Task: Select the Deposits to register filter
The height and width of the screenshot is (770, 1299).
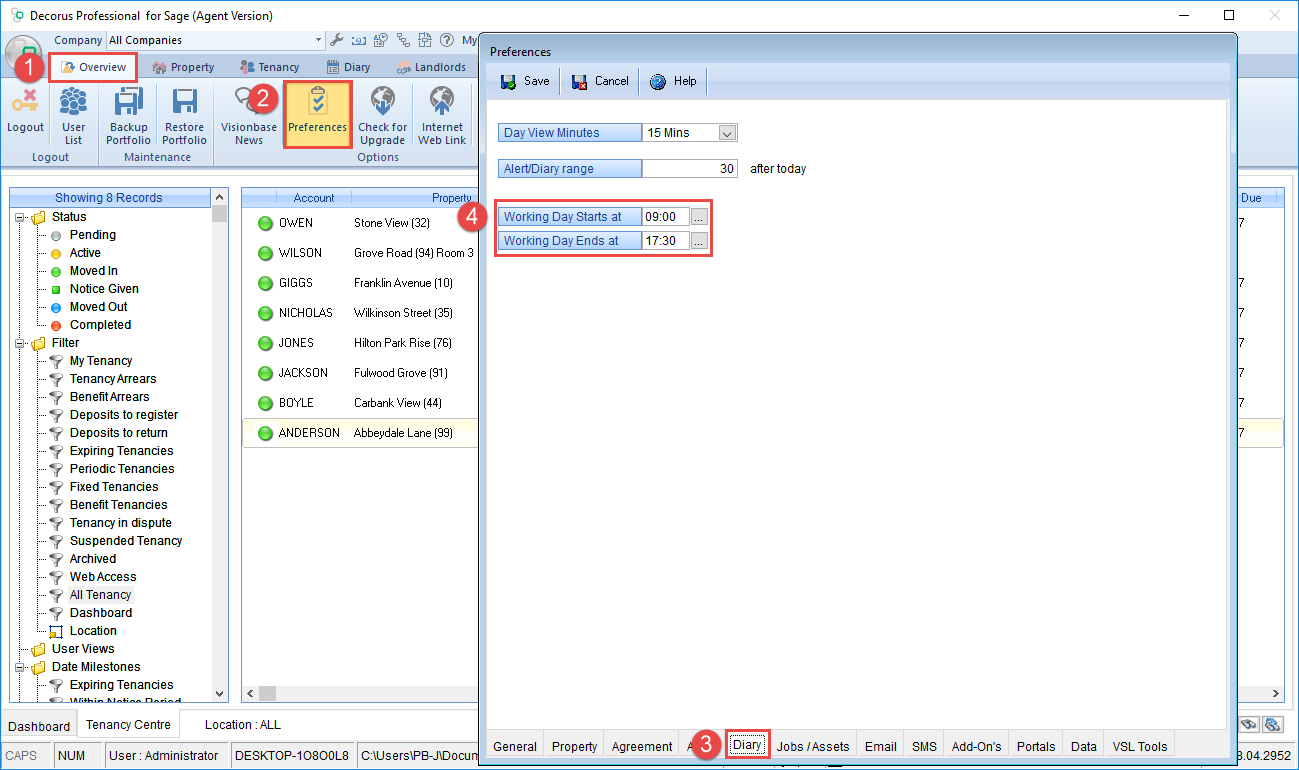Action: (x=124, y=415)
